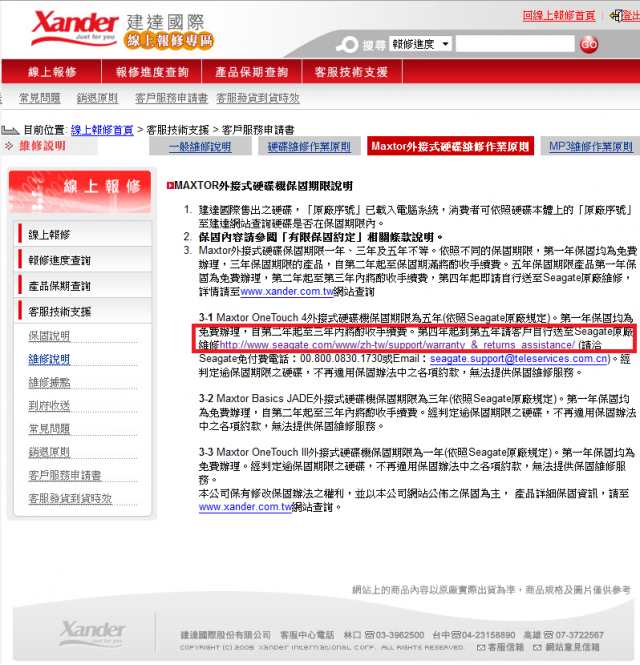Switch to 一般維修說明 tab
The height and width of the screenshot is (665, 640).
point(200,147)
